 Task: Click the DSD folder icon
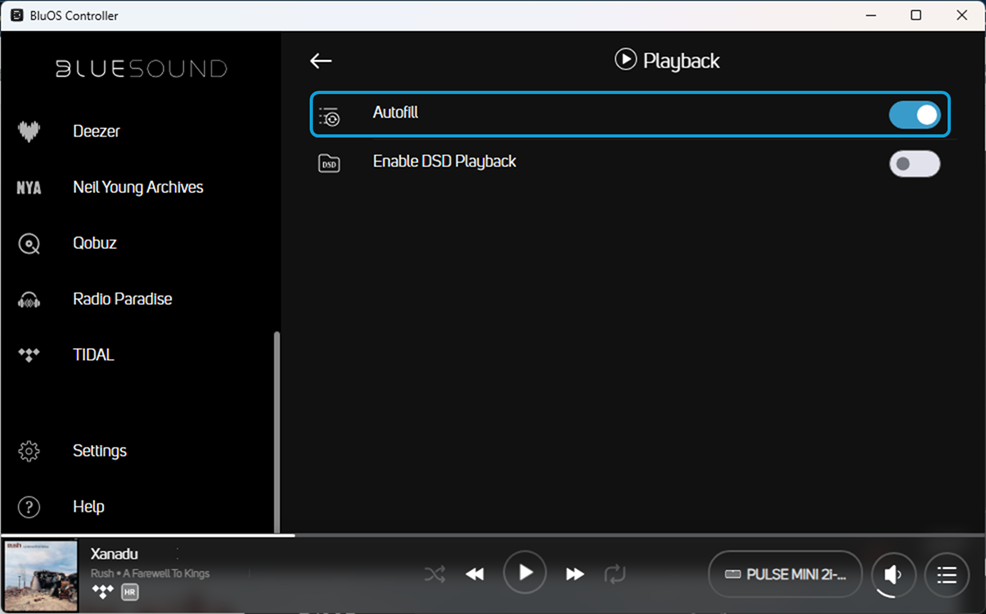329,164
